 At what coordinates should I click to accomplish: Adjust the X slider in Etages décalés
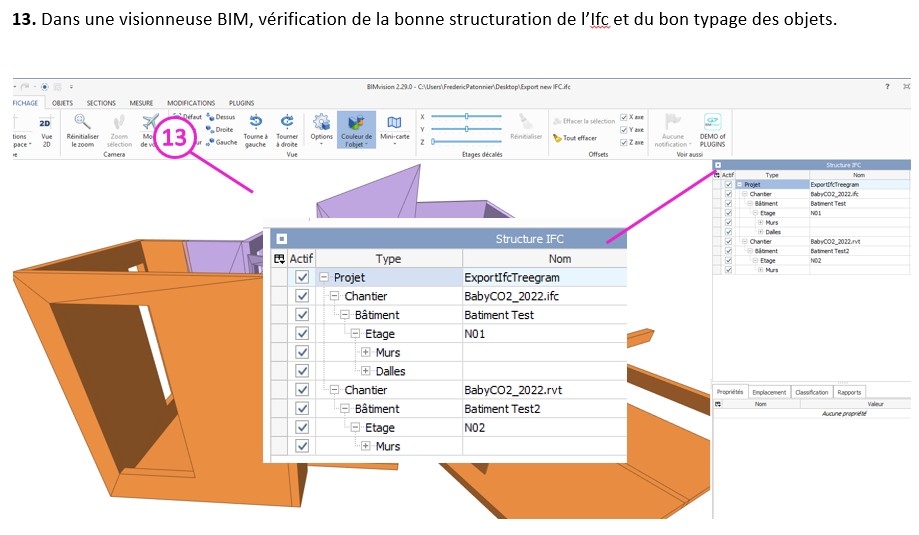(x=466, y=117)
